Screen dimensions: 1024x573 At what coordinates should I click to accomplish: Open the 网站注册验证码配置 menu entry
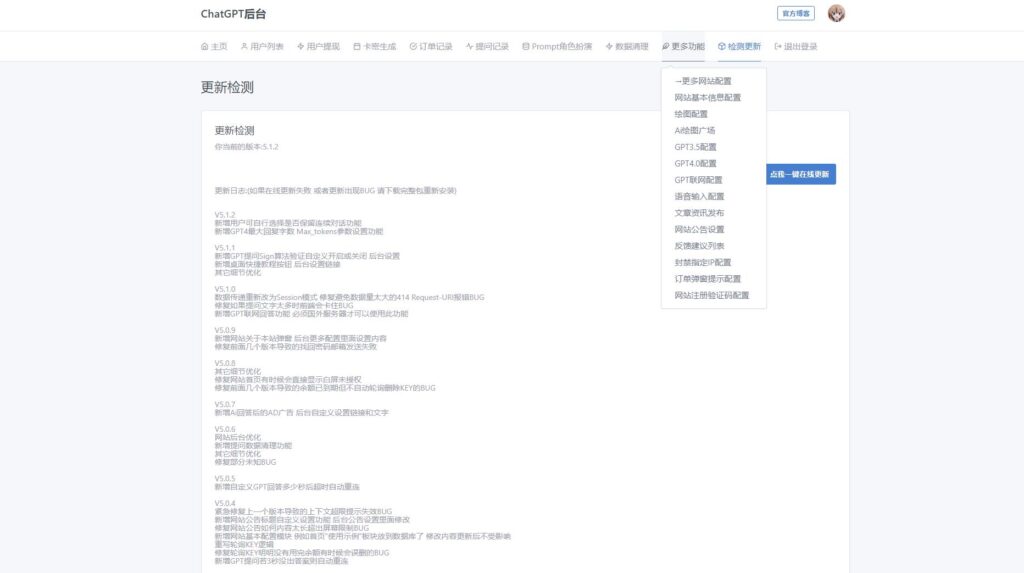point(712,295)
